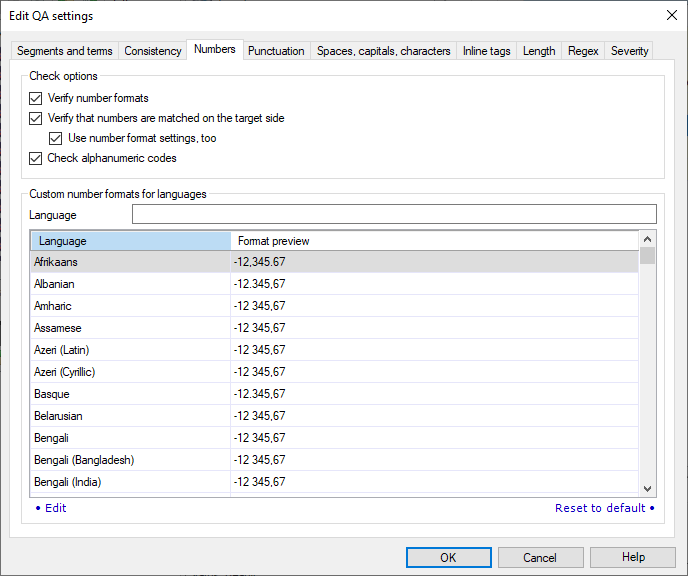This screenshot has width=688, height=576.
Task: Go to Spaces, capitals, characters tab
Action: pyautogui.click(x=383, y=51)
